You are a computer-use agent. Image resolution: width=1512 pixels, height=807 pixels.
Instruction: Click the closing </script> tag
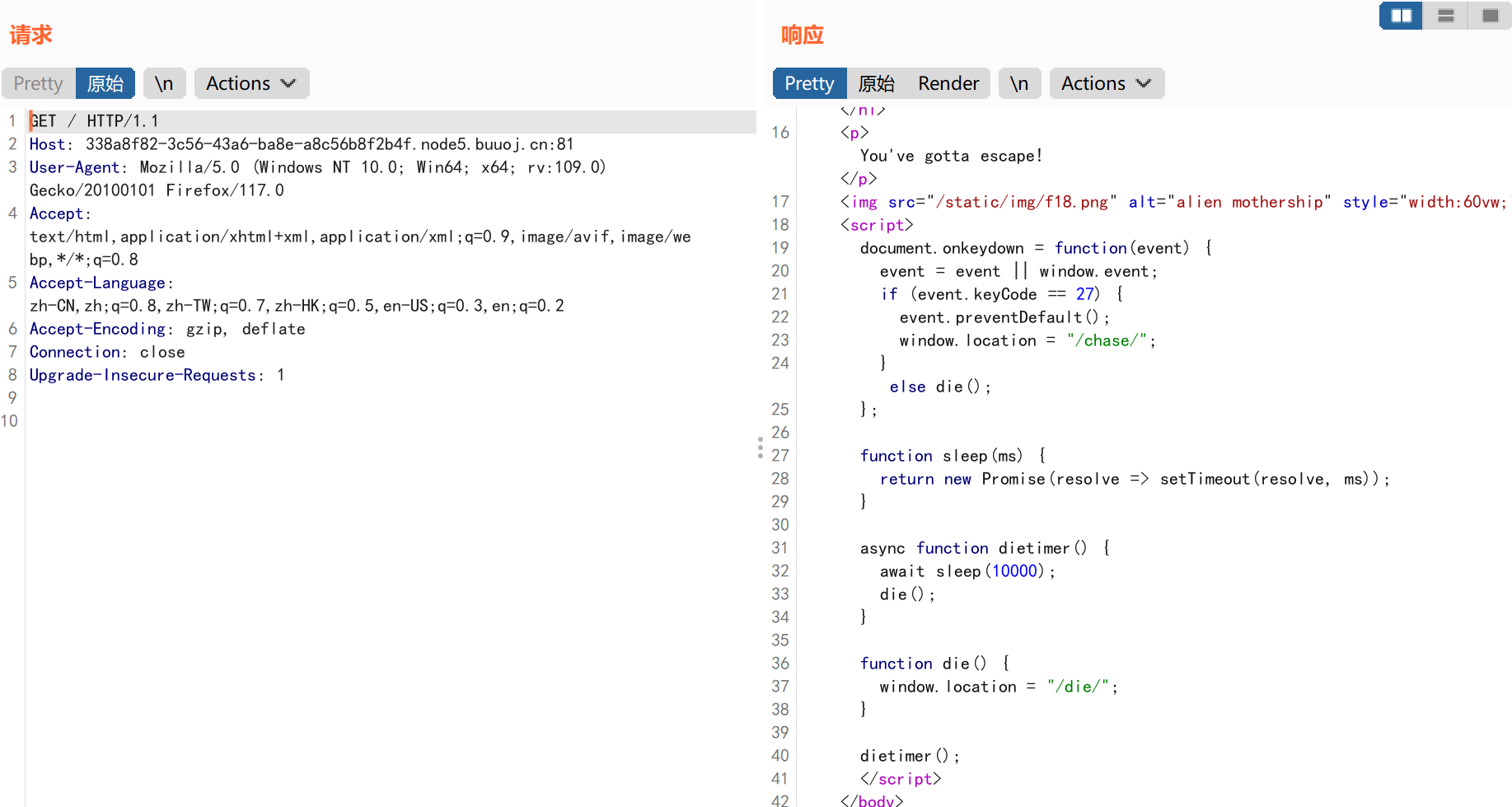901,779
